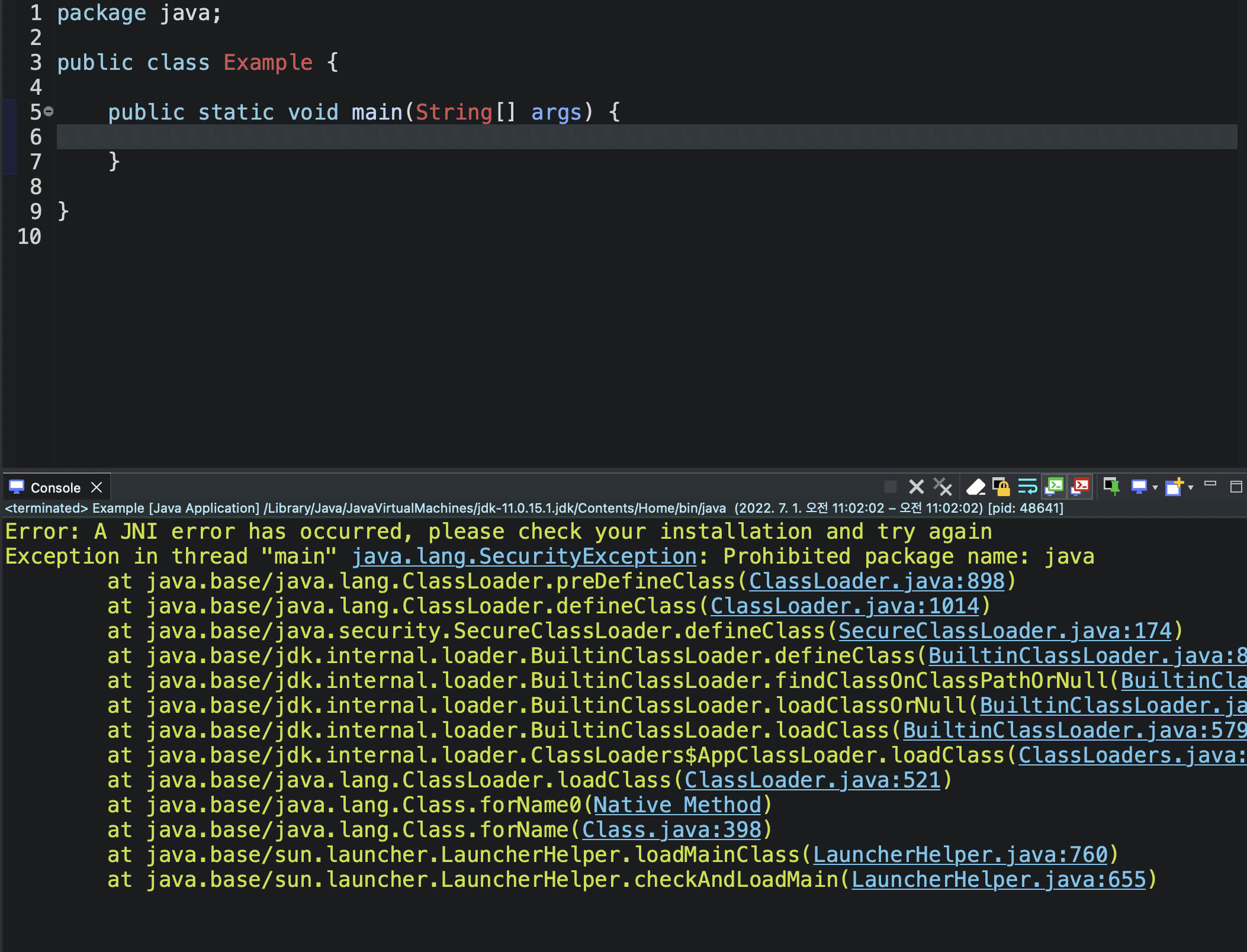Pin the console with green pin icon
The height and width of the screenshot is (952, 1247).
pos(1111,487)
